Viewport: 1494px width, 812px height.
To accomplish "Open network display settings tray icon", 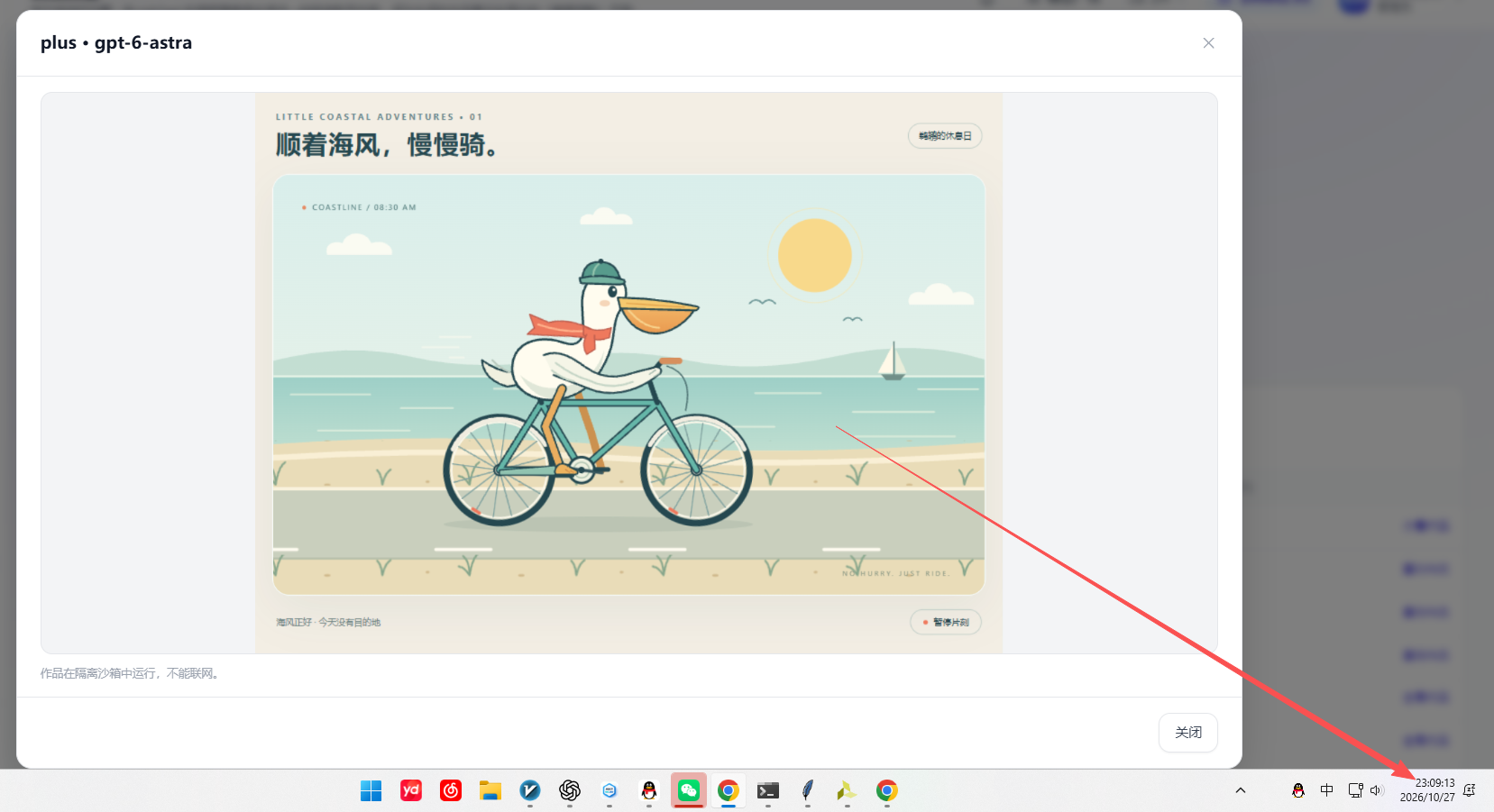I will 1355,790.
